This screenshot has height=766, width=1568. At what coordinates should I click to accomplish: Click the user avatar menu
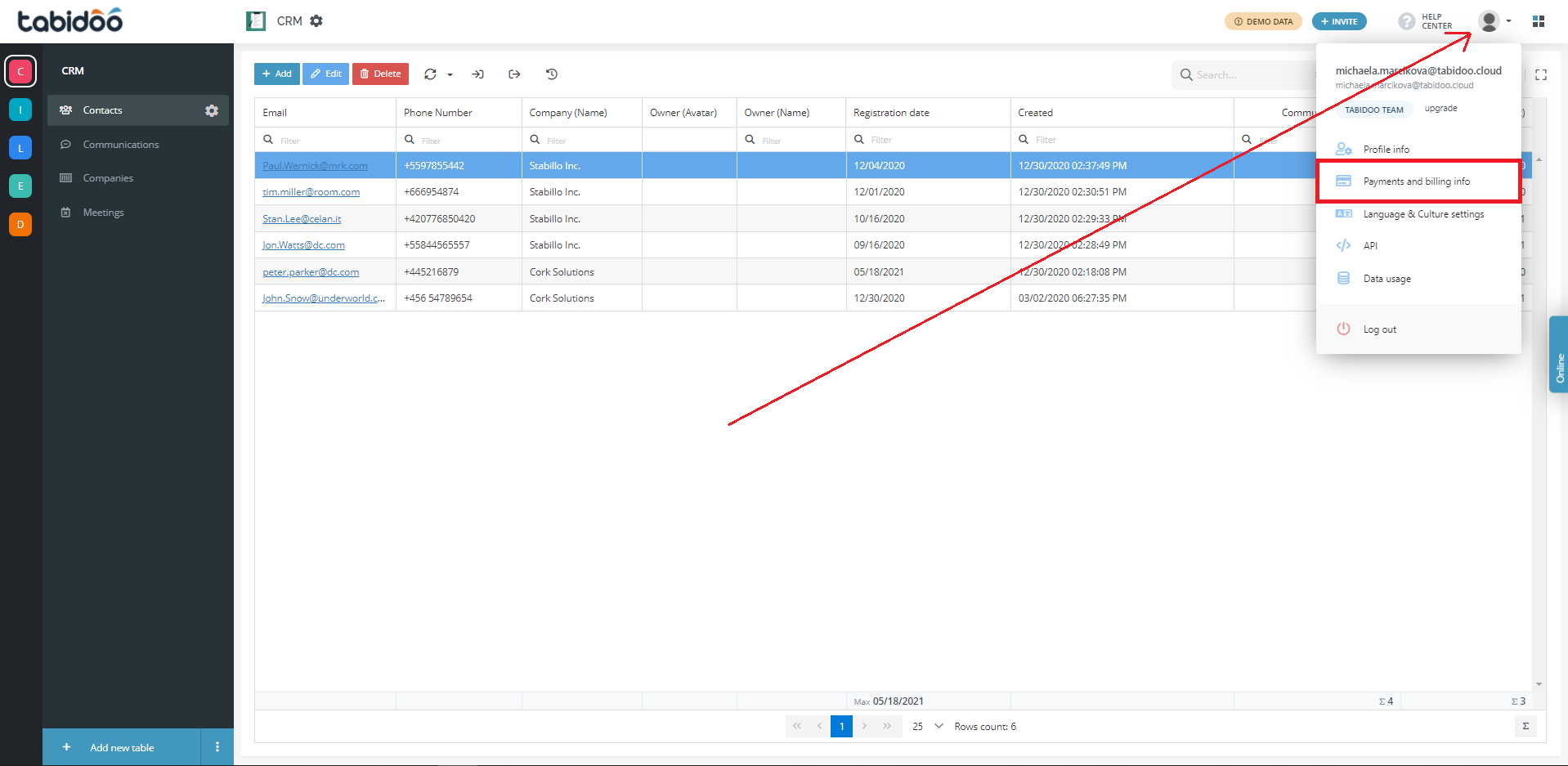coord(1494,21)
